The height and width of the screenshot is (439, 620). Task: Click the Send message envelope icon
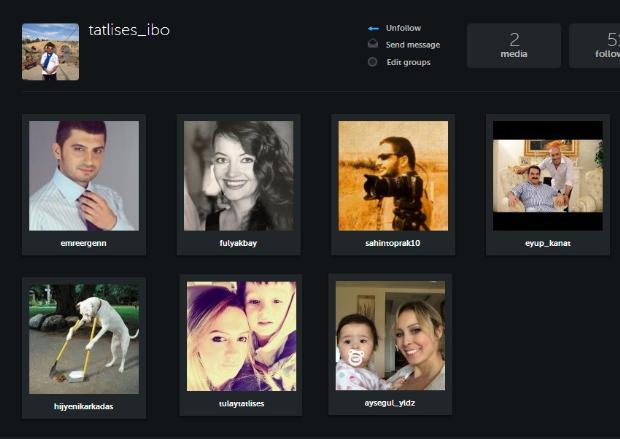click(373, 44)
